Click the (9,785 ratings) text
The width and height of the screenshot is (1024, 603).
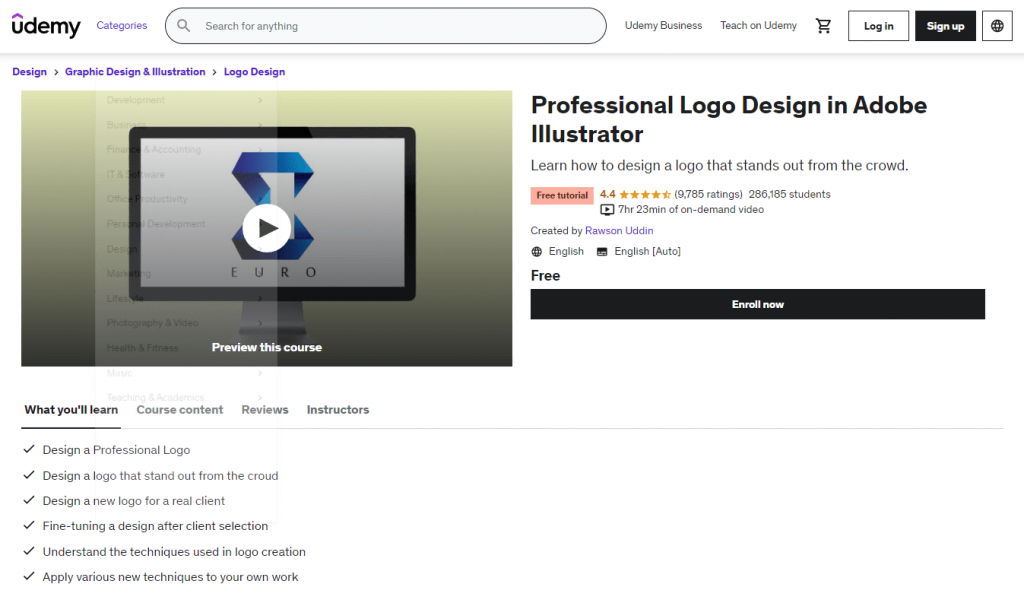(x=709, y=194)
